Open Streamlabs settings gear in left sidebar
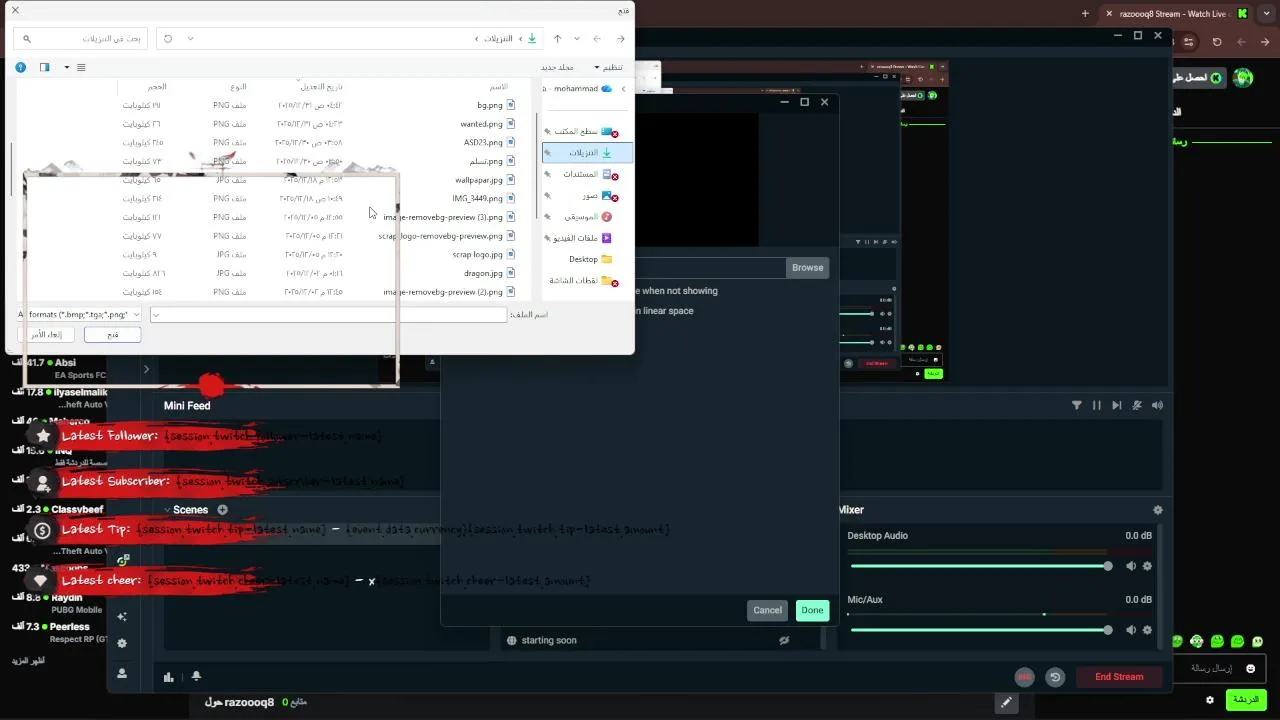The width and height of the screenshot is (1280, 720). 122,643
